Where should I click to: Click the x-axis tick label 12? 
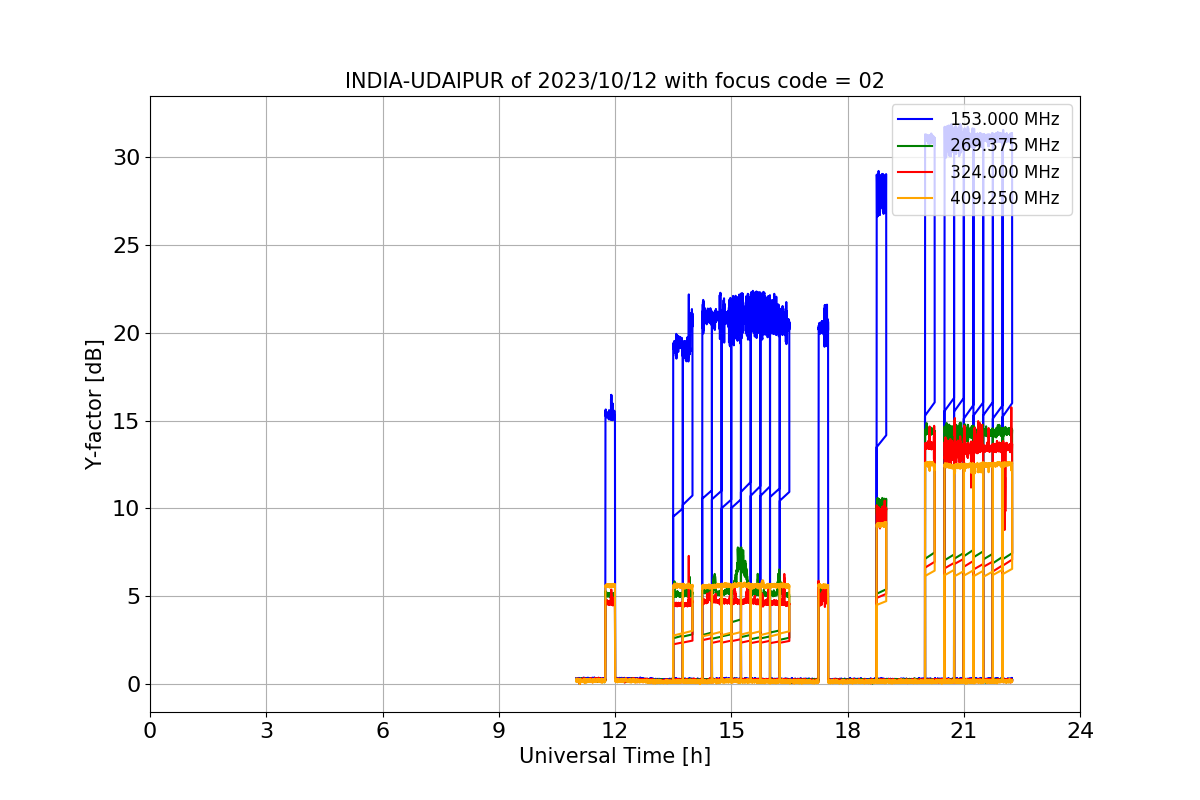click(615, 730)
